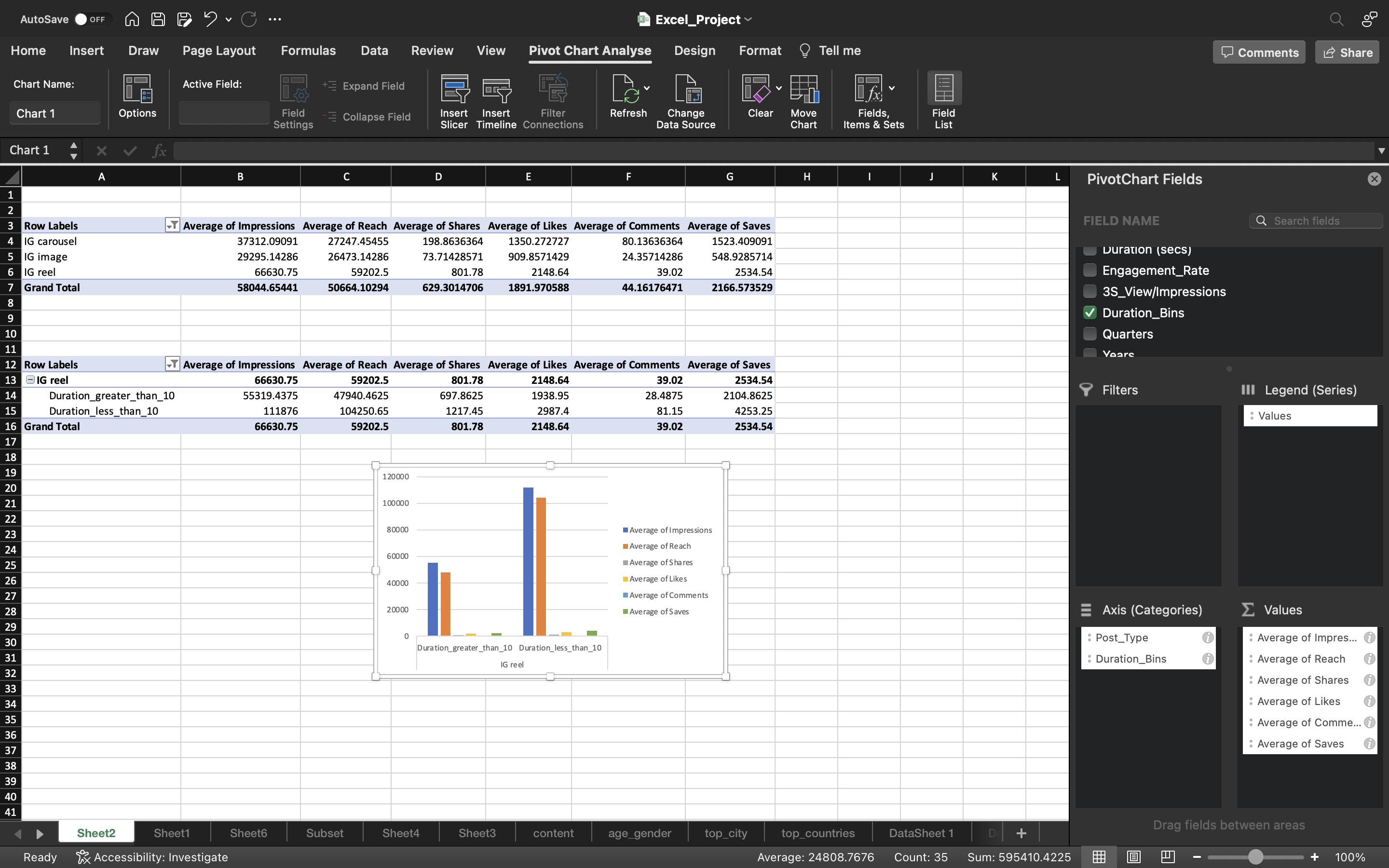Check the Engagement_Rate field
Screen dimensions: 1389x868
pos(1089,270)
